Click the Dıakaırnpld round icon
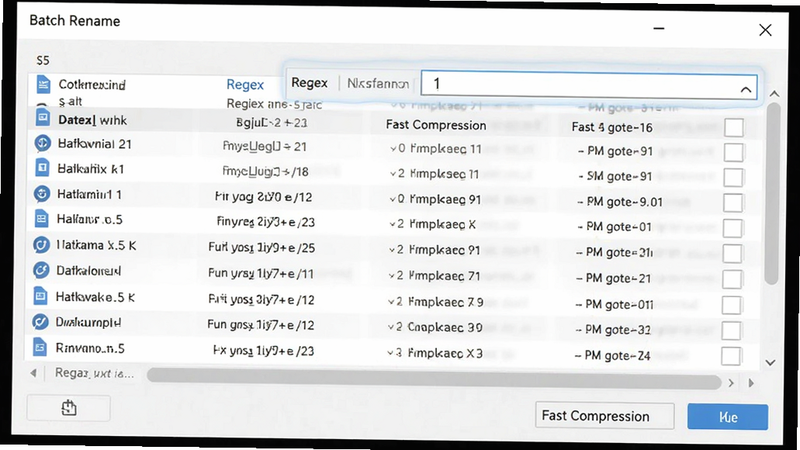 [x=40, y=322]
